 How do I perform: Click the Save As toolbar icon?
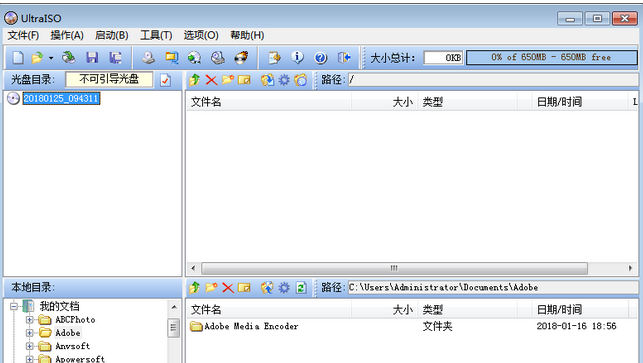coord(115,58)
